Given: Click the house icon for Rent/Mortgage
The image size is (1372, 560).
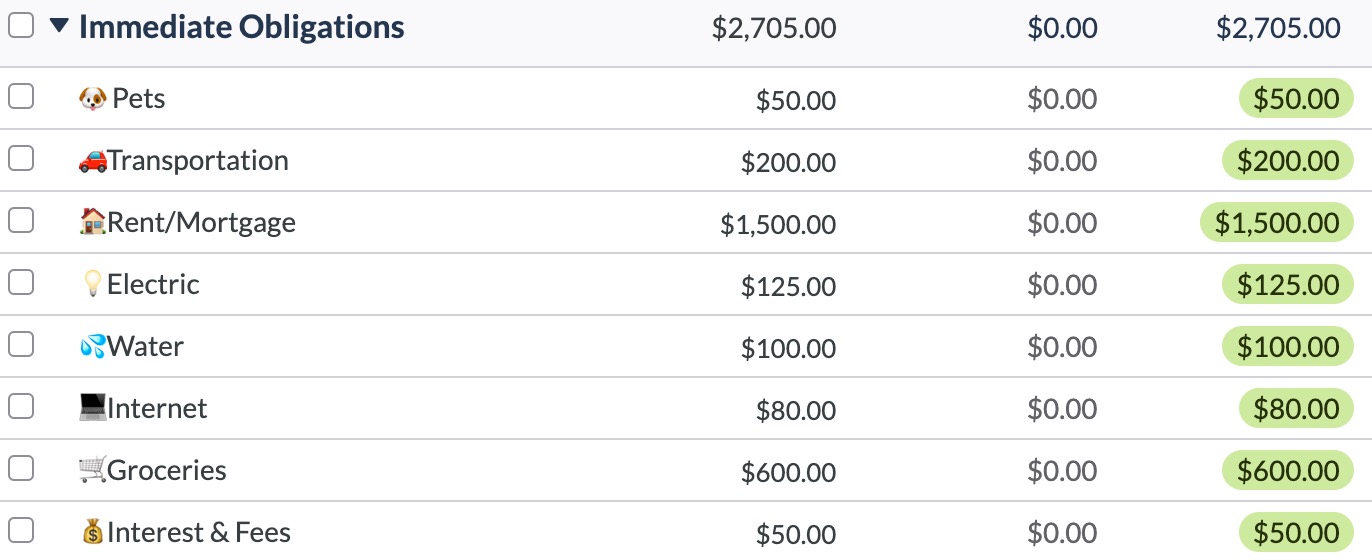Looking at the screenshot, I should 92,222.
